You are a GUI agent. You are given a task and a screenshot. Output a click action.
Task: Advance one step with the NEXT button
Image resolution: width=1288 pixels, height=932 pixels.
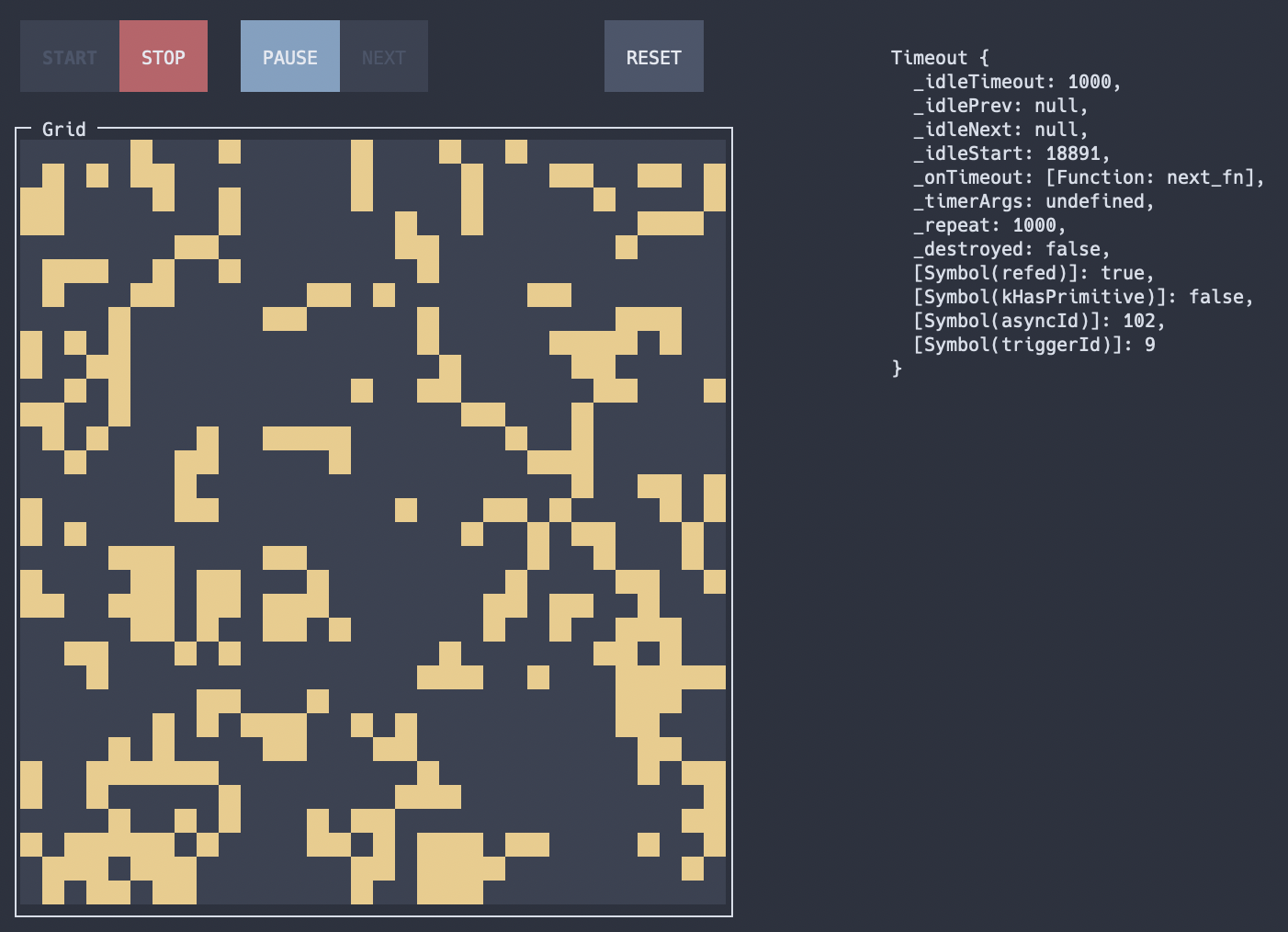[x=384, y=56]
